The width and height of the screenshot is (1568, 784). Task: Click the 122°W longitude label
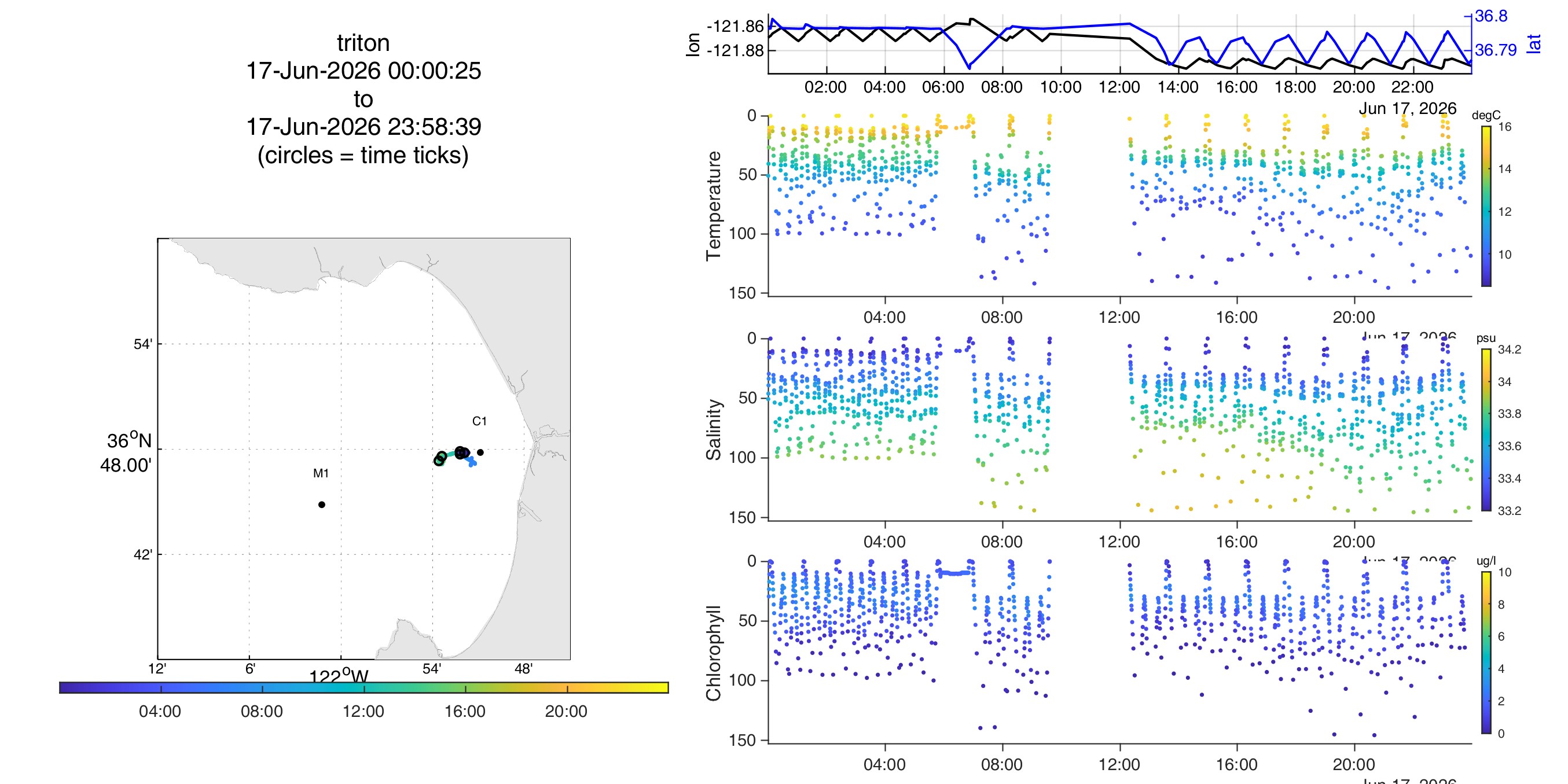point(339,676)
